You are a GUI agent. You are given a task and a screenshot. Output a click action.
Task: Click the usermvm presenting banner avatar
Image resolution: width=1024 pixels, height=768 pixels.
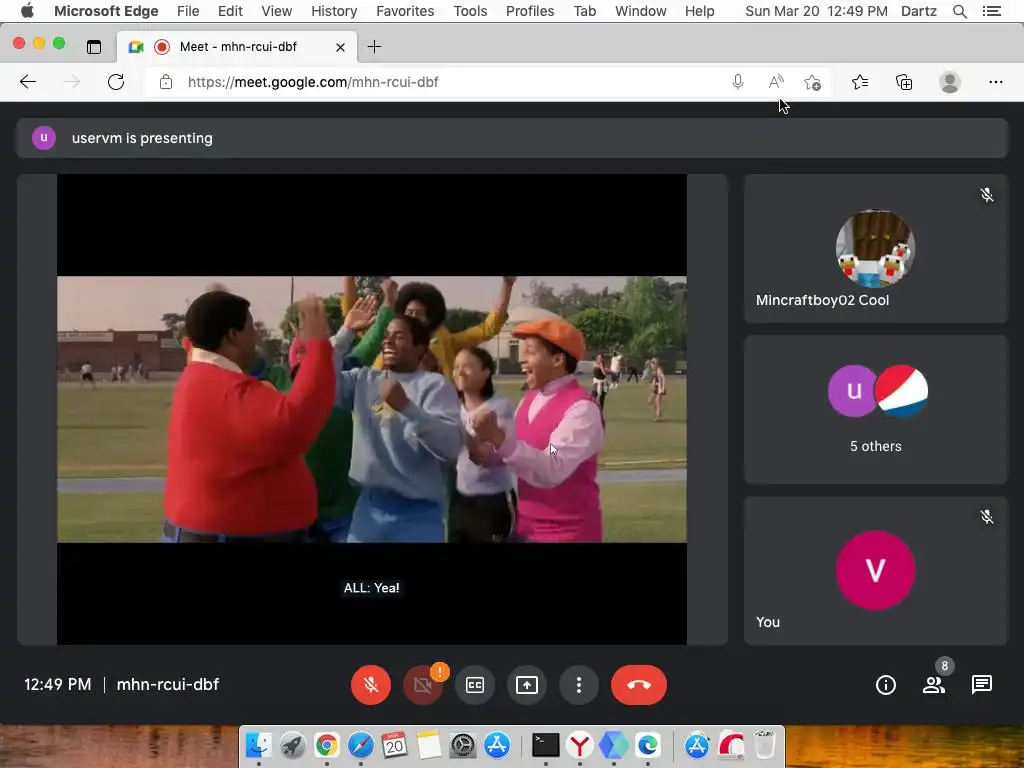(44, 138)
